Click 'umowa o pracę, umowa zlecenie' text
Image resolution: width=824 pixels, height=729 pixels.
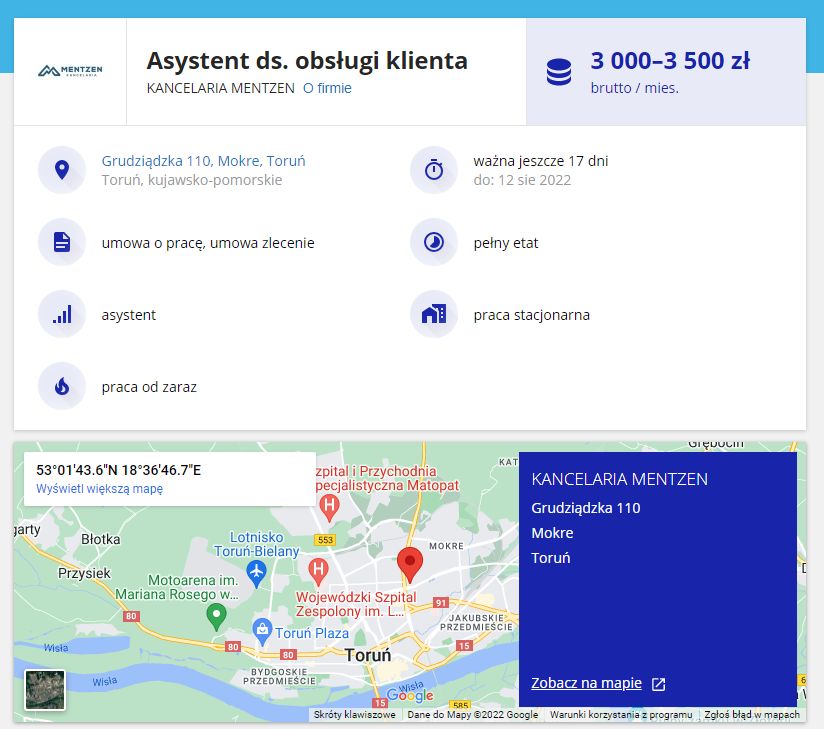pyautogui.click(x=208, y=243)
